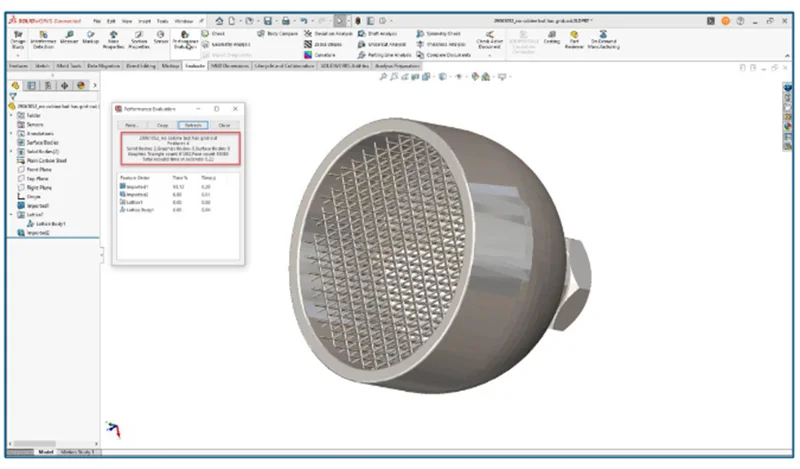Open the Design Study tool

[17, 39]
